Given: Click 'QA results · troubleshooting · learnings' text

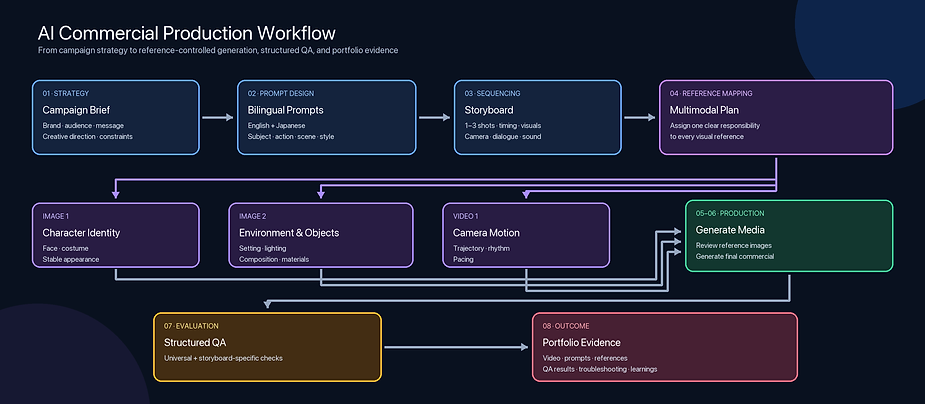Looking at the screenshot, I should coord(599,369).
